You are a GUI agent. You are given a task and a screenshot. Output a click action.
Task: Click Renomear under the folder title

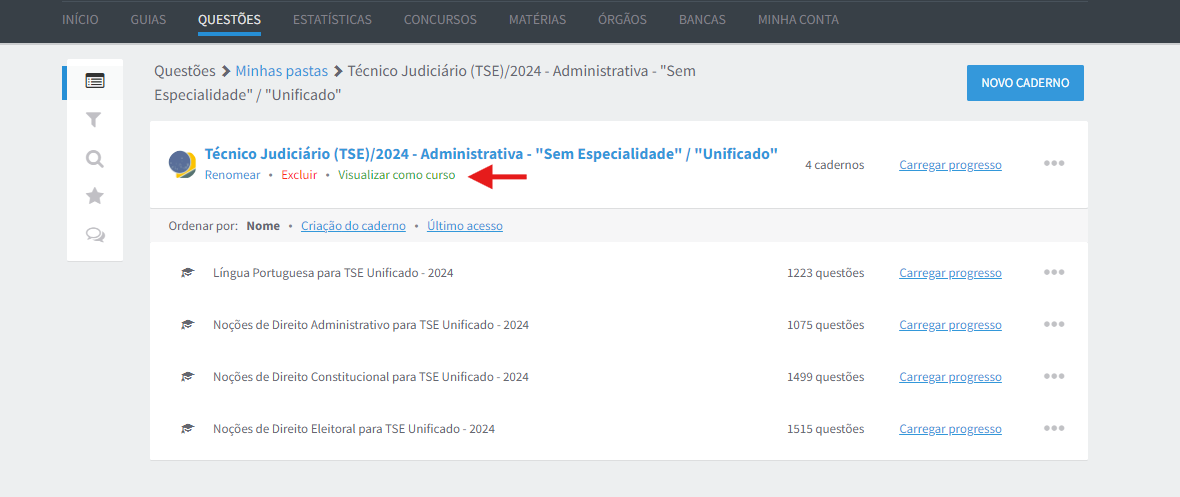pos(233,175)
